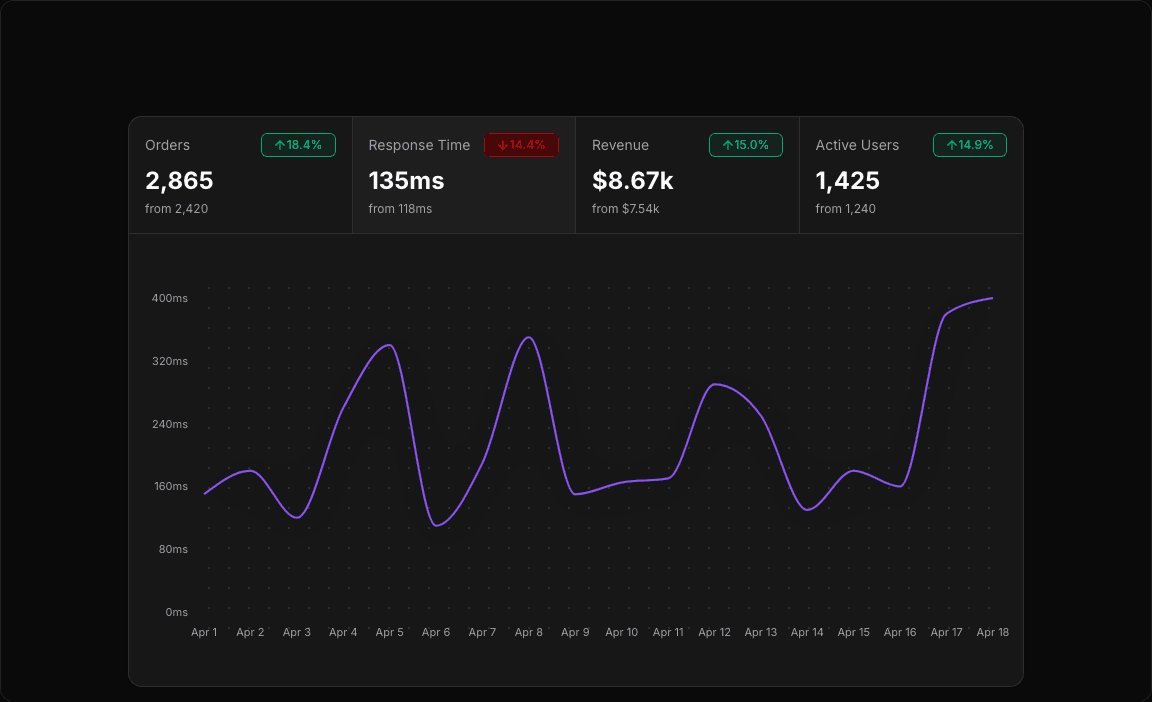Select the Response Time card title
Image resolution: width=1152 pixels, height=702 pixels.
pyautogui.click(x=419, y=145)
